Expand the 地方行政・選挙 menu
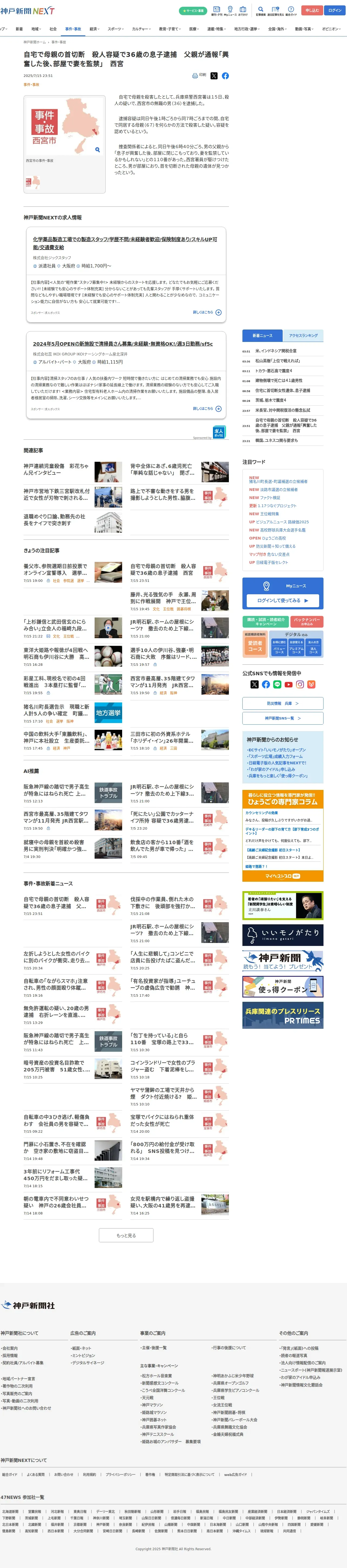Image resolution: width=347 pixels, height=1568 pixels. [x=247, y=29]
